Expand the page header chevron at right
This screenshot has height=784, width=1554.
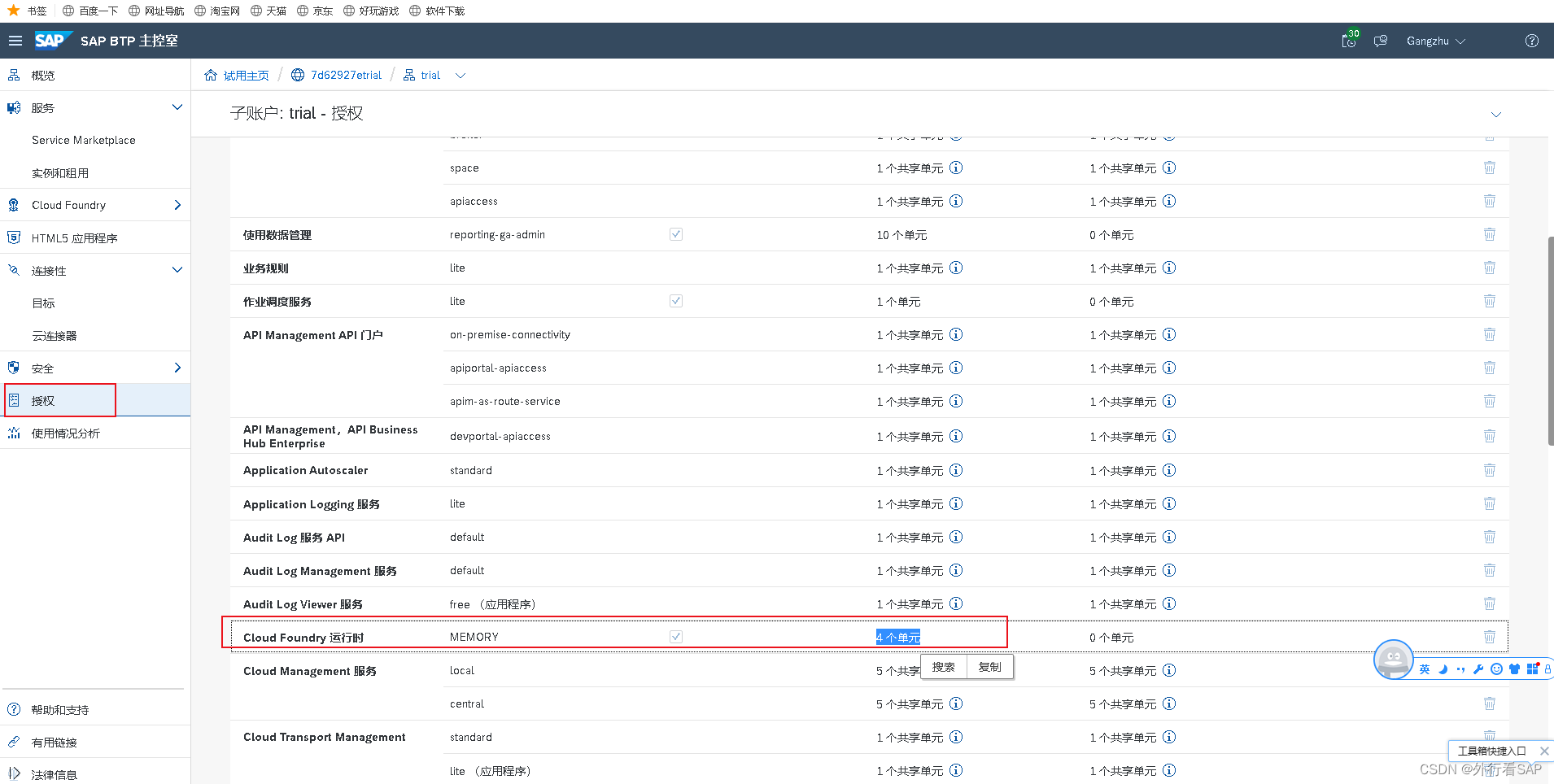pos(1495,114)
